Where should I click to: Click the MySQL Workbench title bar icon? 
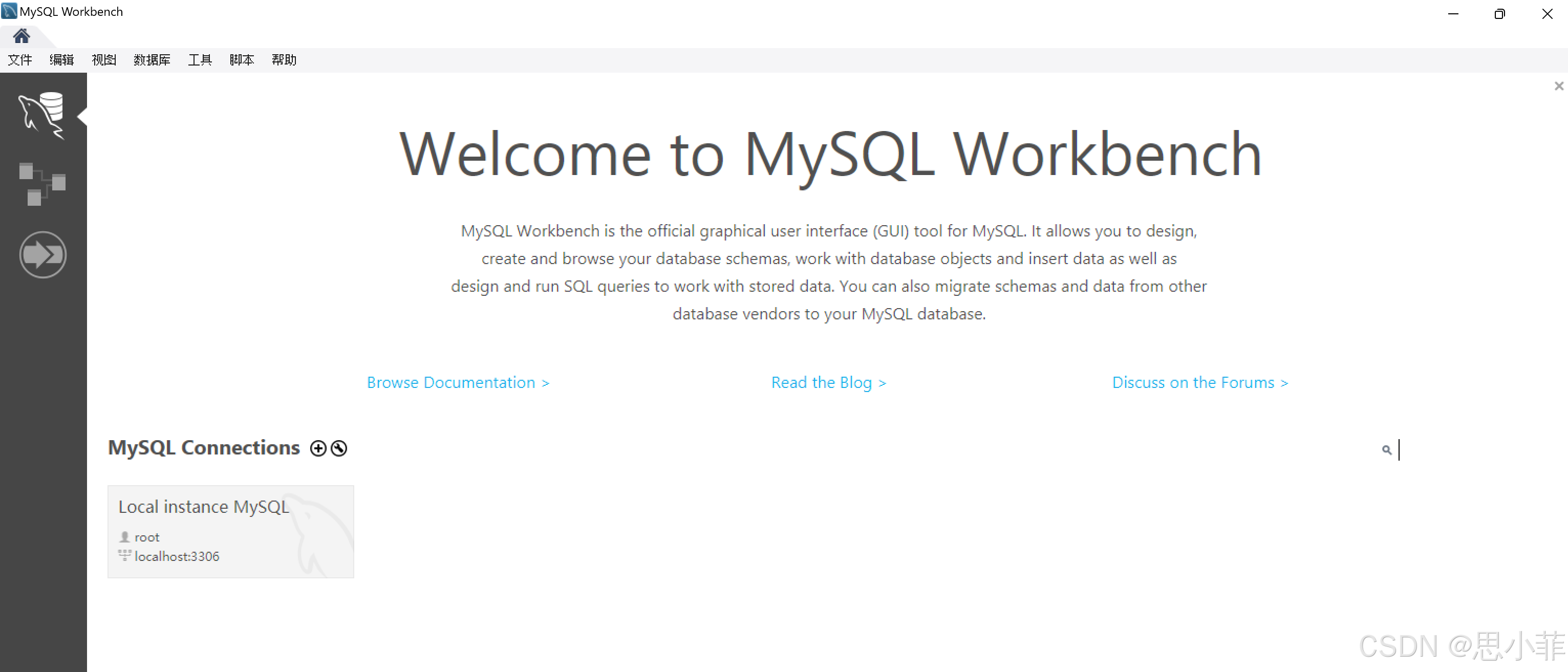(x=9, y=11)
